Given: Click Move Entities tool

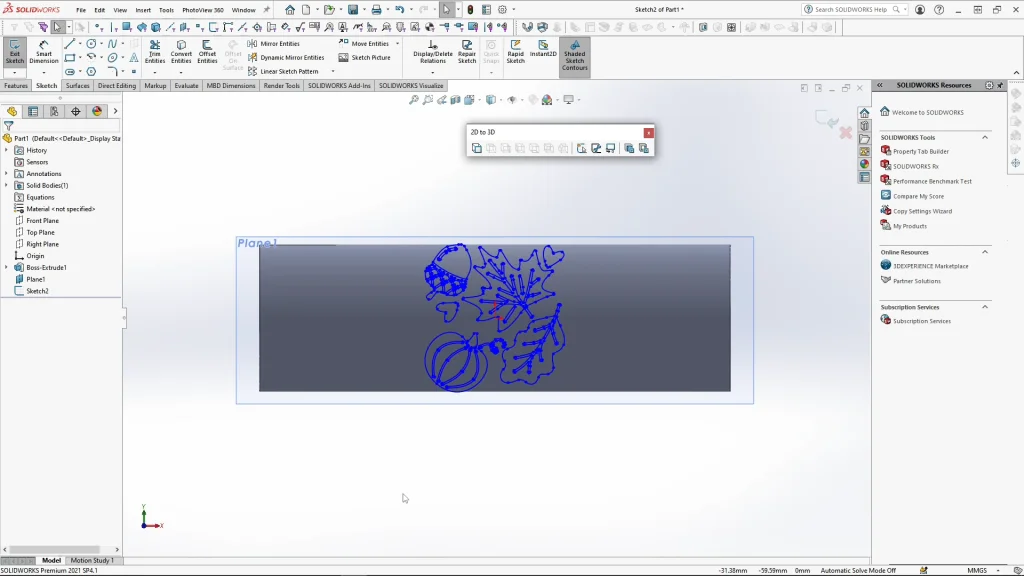Looking at the screenshot, I should point(364,44).
